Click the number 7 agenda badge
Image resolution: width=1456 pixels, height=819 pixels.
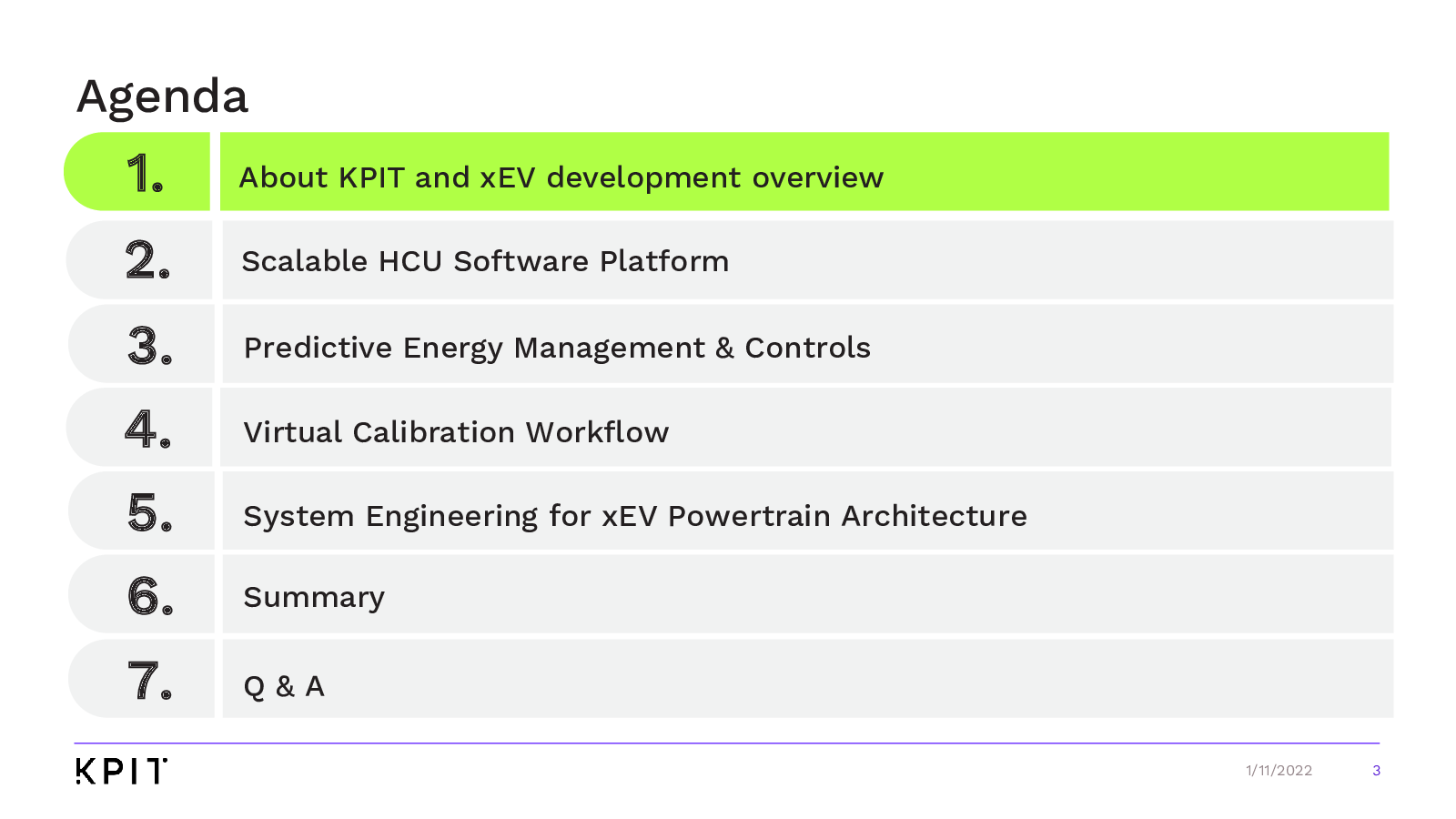[x=148, y=680]
